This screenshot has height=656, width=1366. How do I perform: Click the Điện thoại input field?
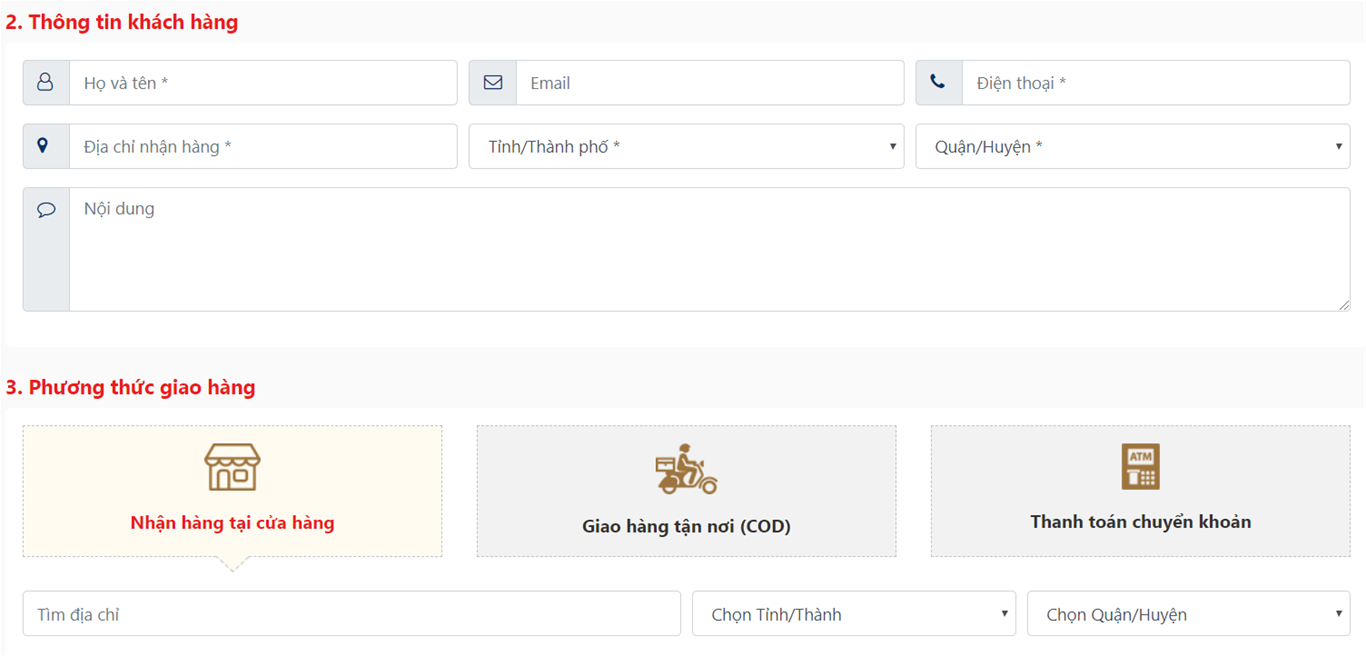[1155, 83]
